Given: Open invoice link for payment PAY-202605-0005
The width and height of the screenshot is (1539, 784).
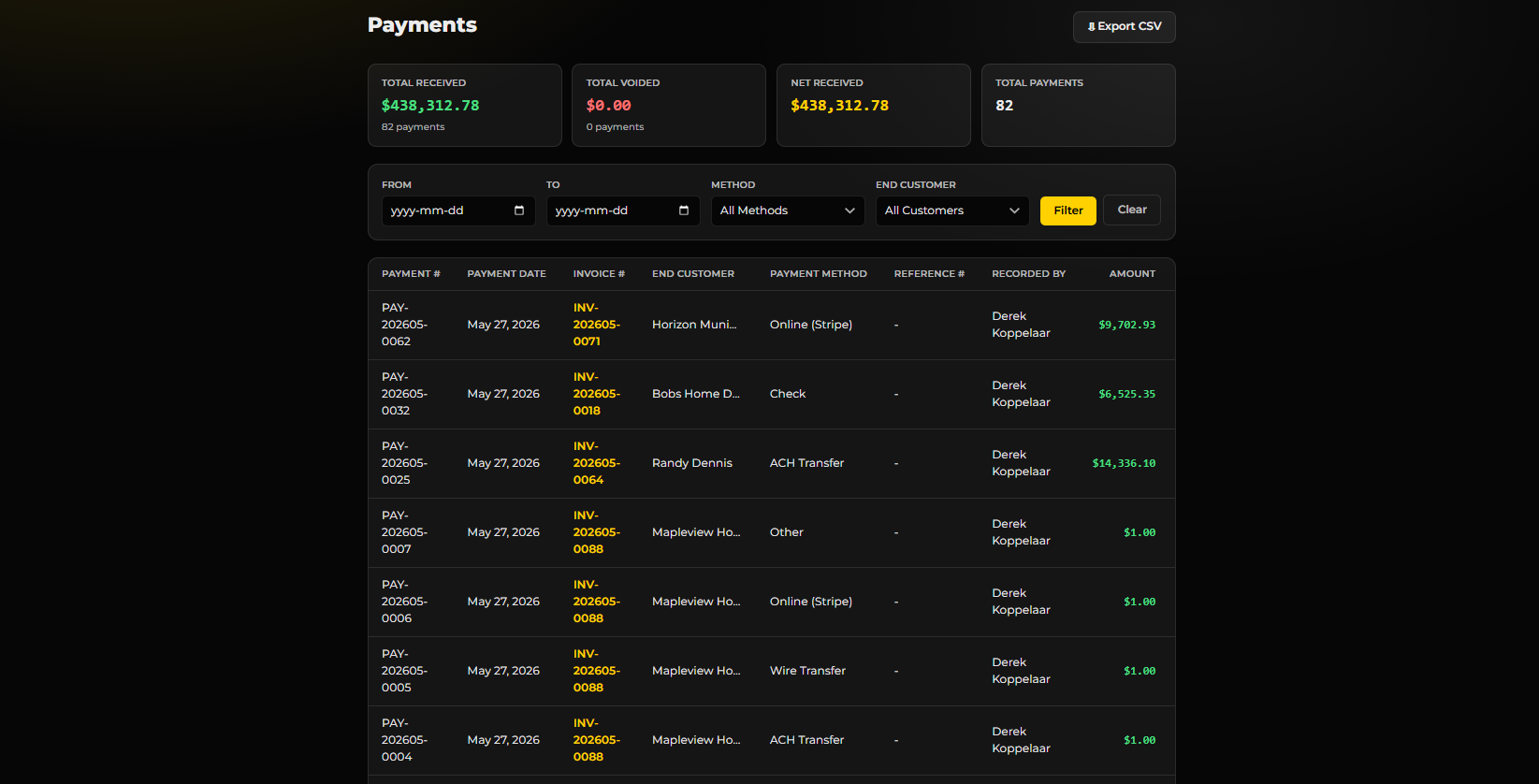Looking at the screenshot, I should (x=596, y=671).
